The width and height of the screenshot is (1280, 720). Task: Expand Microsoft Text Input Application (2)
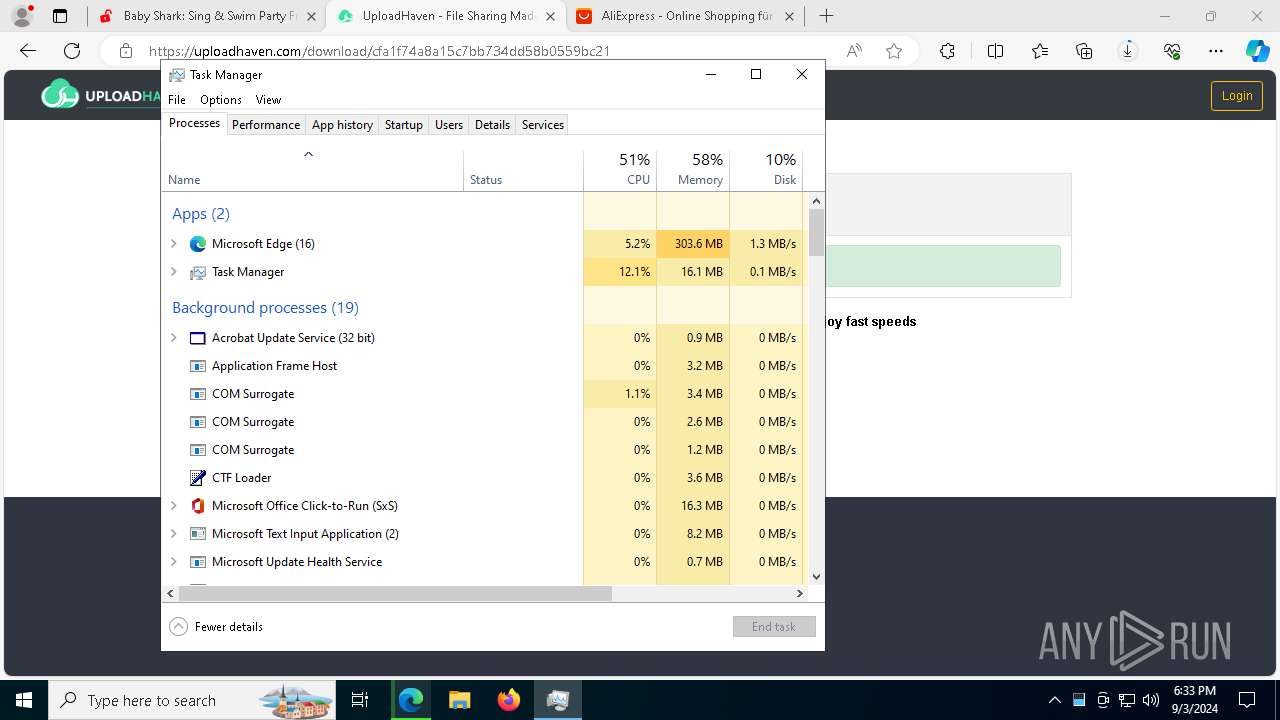174,534
